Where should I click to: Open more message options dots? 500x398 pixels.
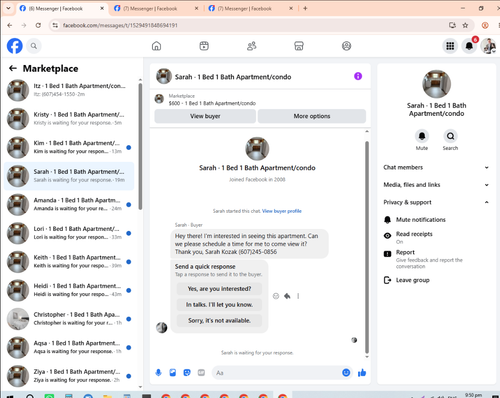click(298, 296)
